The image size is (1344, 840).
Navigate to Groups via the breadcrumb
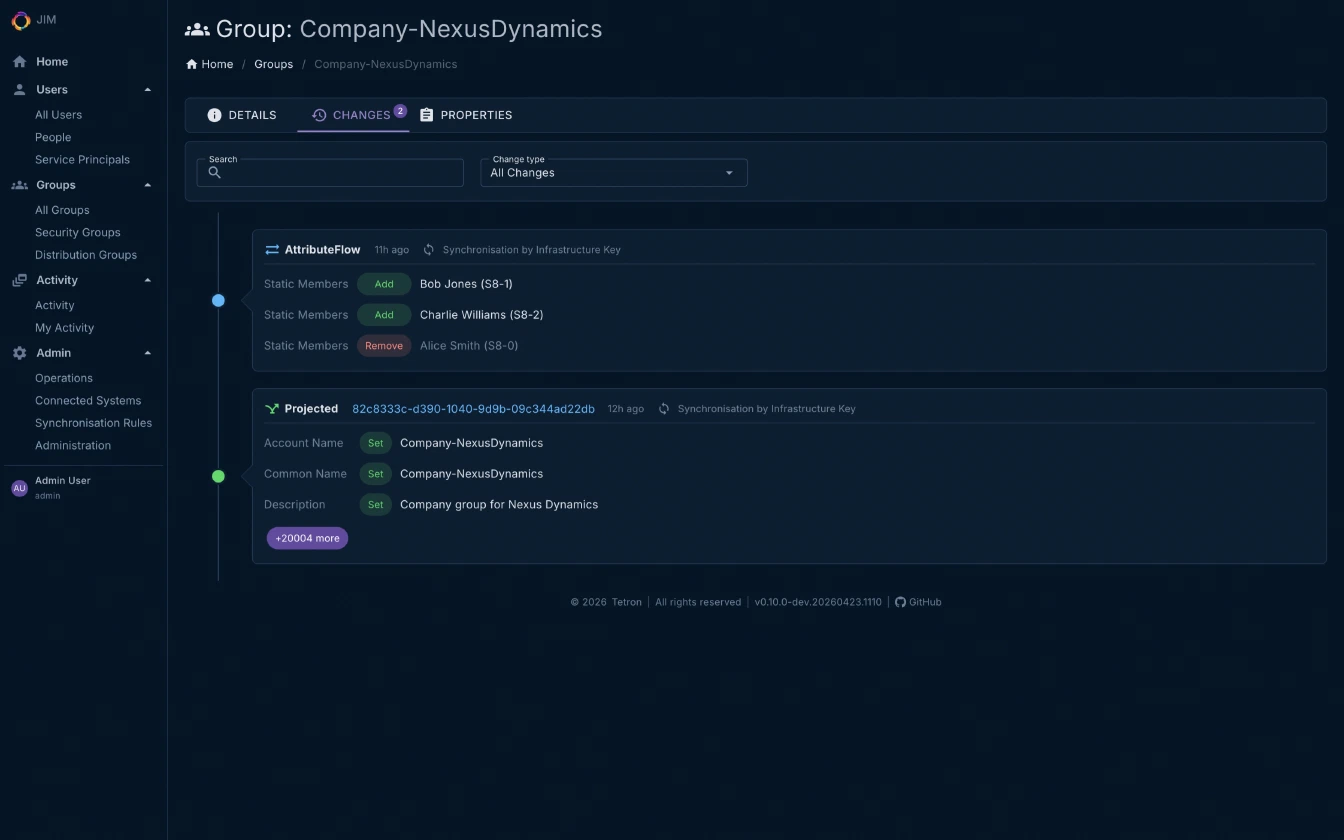point(273,63)
